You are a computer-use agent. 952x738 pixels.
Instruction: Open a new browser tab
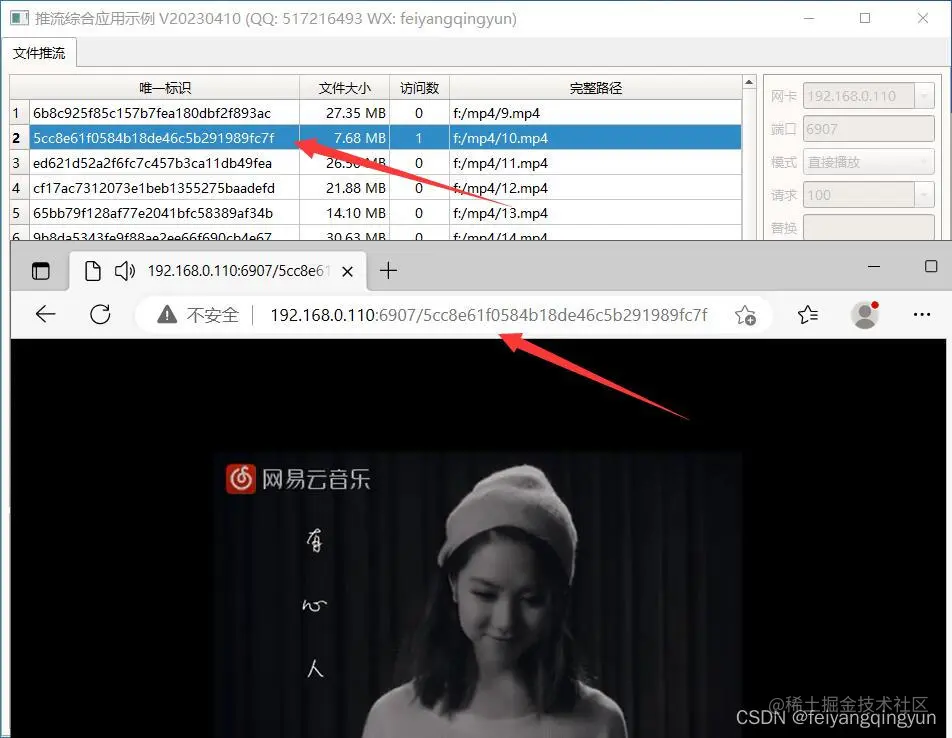[x=389, y=270]
